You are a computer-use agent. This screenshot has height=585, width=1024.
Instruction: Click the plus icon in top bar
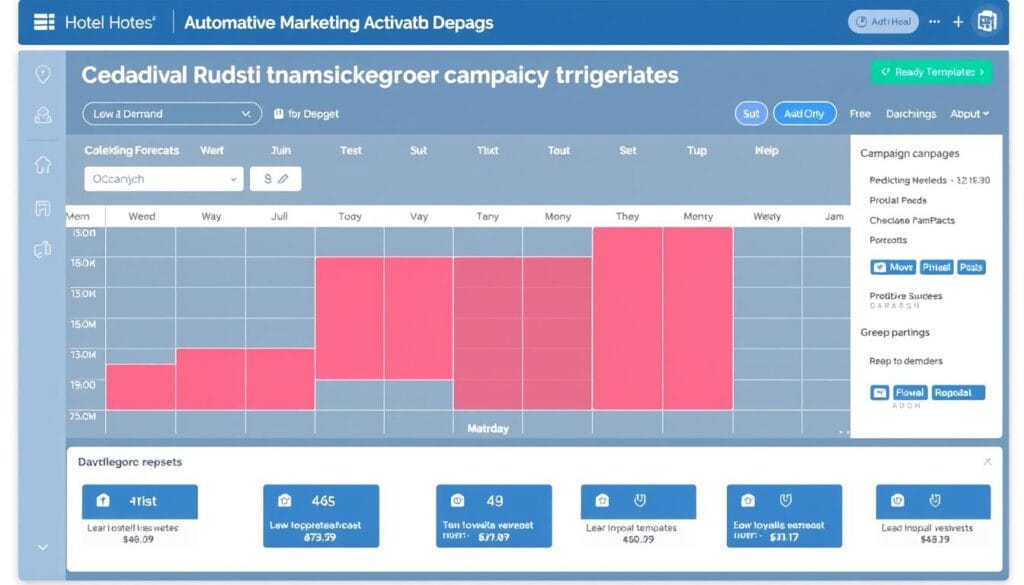(958, 21)
